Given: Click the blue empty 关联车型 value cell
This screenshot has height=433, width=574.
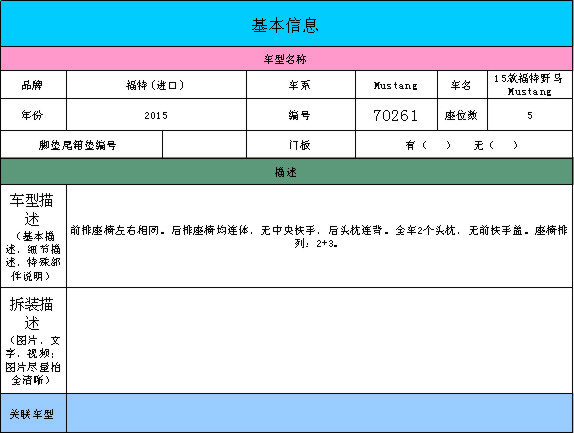Looking at the screenshot, I should coord(320,413).
